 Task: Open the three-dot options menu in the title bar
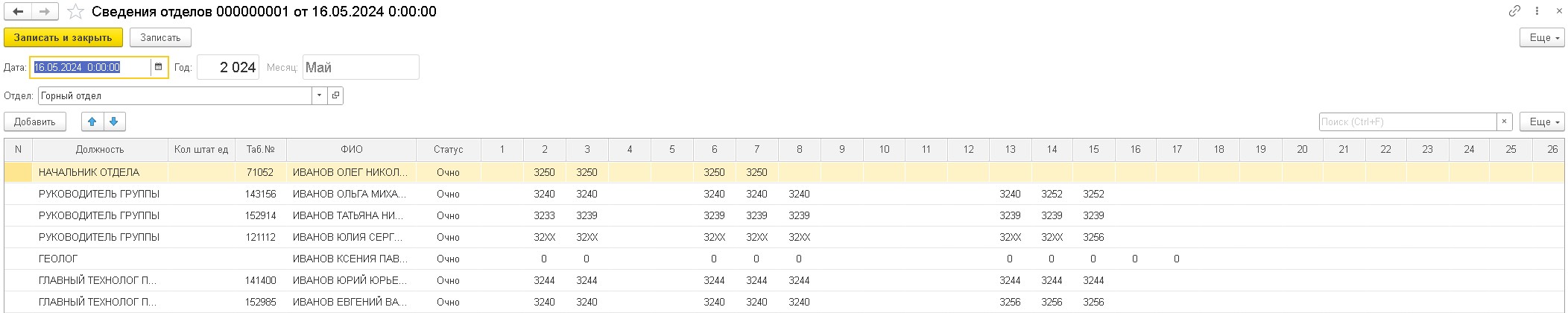click(1537, 11)
